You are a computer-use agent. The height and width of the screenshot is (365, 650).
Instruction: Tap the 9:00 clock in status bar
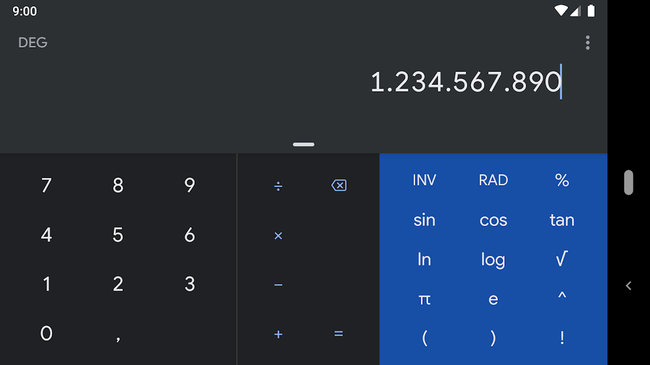click(x=24, y=11)
